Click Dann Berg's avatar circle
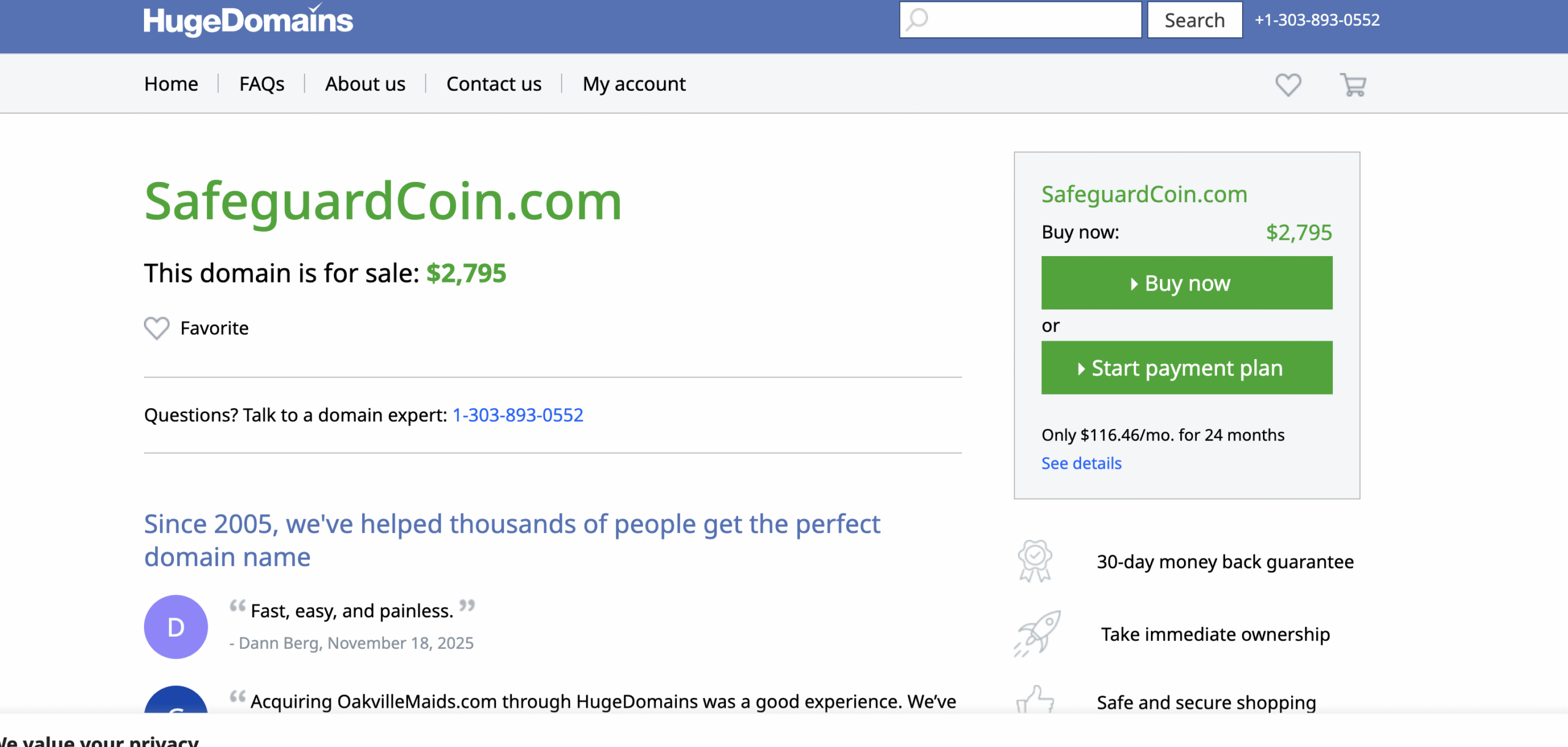 176,626
